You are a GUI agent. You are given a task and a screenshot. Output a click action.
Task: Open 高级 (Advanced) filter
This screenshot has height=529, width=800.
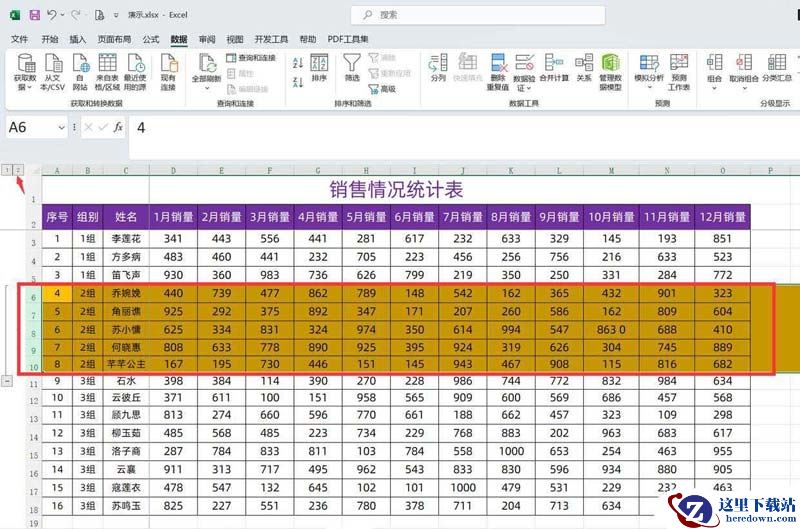point(383,89)
